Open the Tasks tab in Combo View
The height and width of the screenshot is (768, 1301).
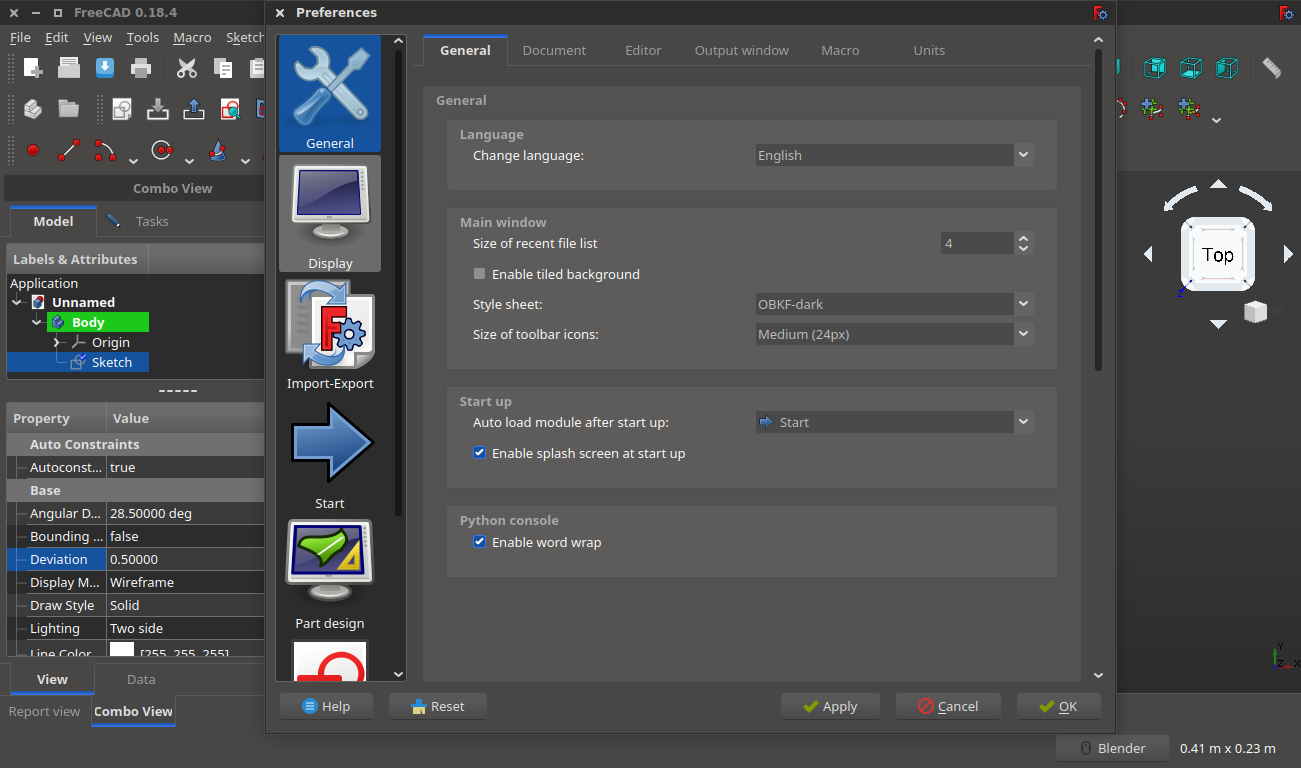coord(138,221)
